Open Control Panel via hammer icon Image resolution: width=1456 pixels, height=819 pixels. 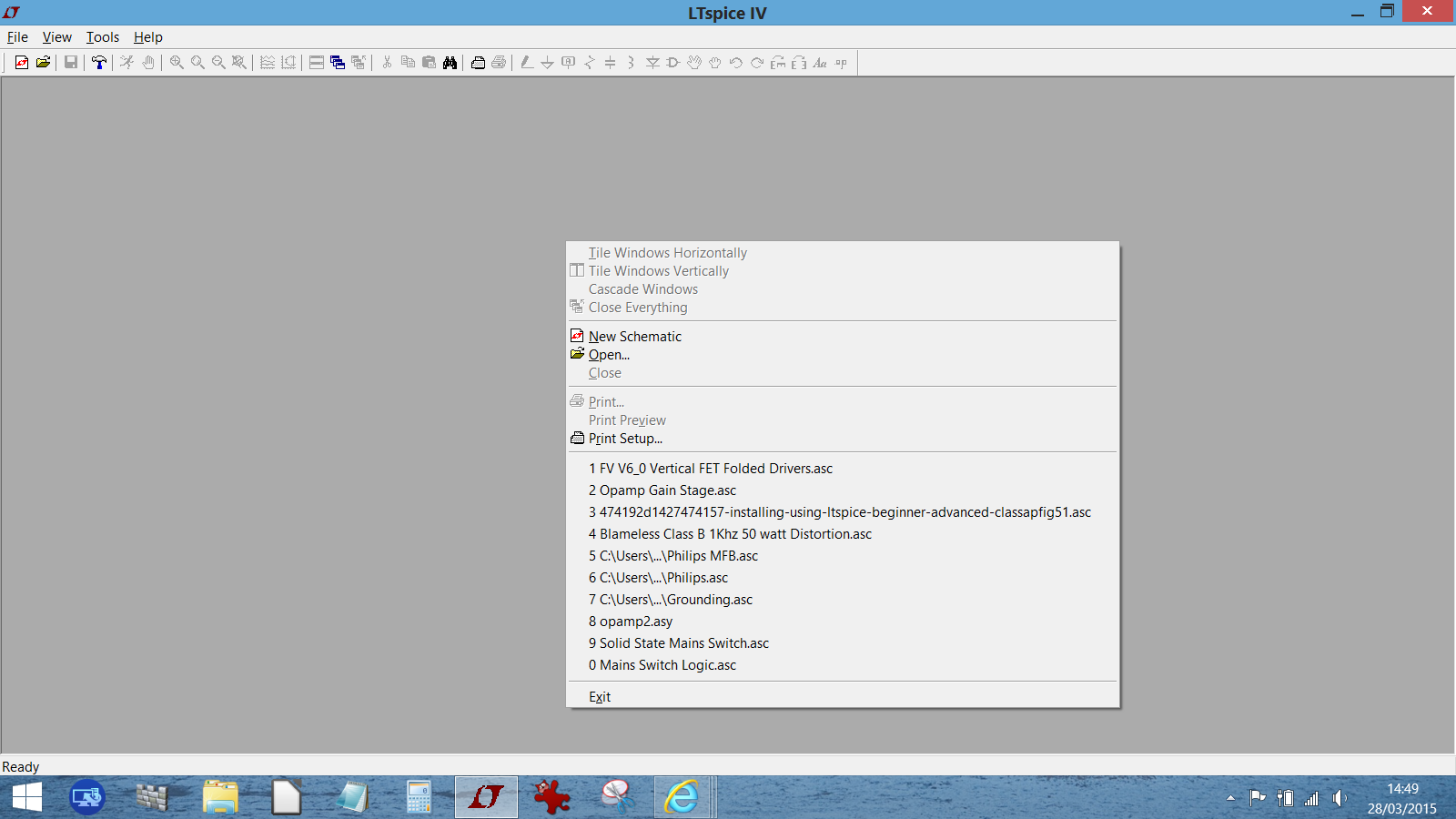[x=99, y=63]
